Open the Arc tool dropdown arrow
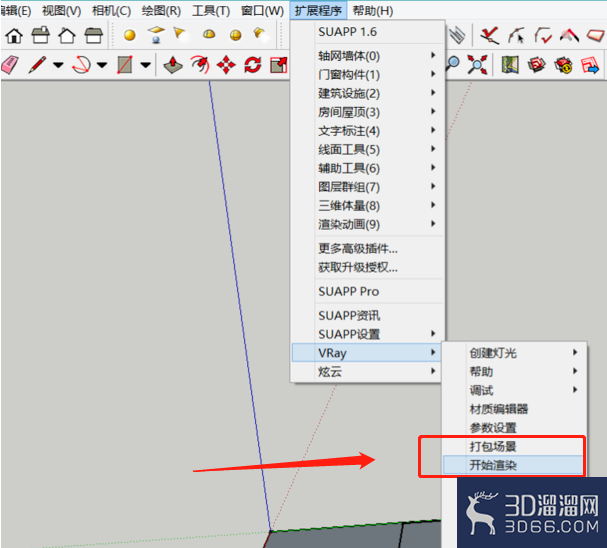Image resolution: width=607 pixels, height=548 pixels. tap(102, 65)
